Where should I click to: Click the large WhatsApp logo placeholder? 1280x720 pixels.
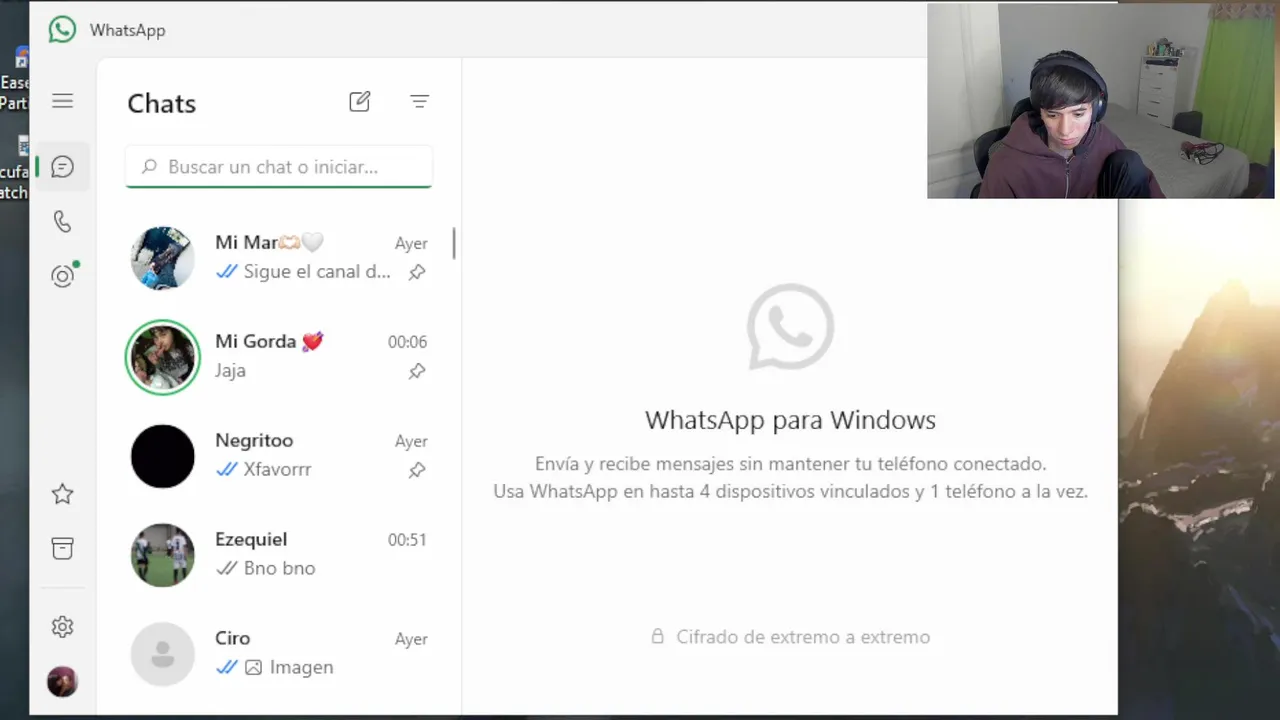pos(790,327)
